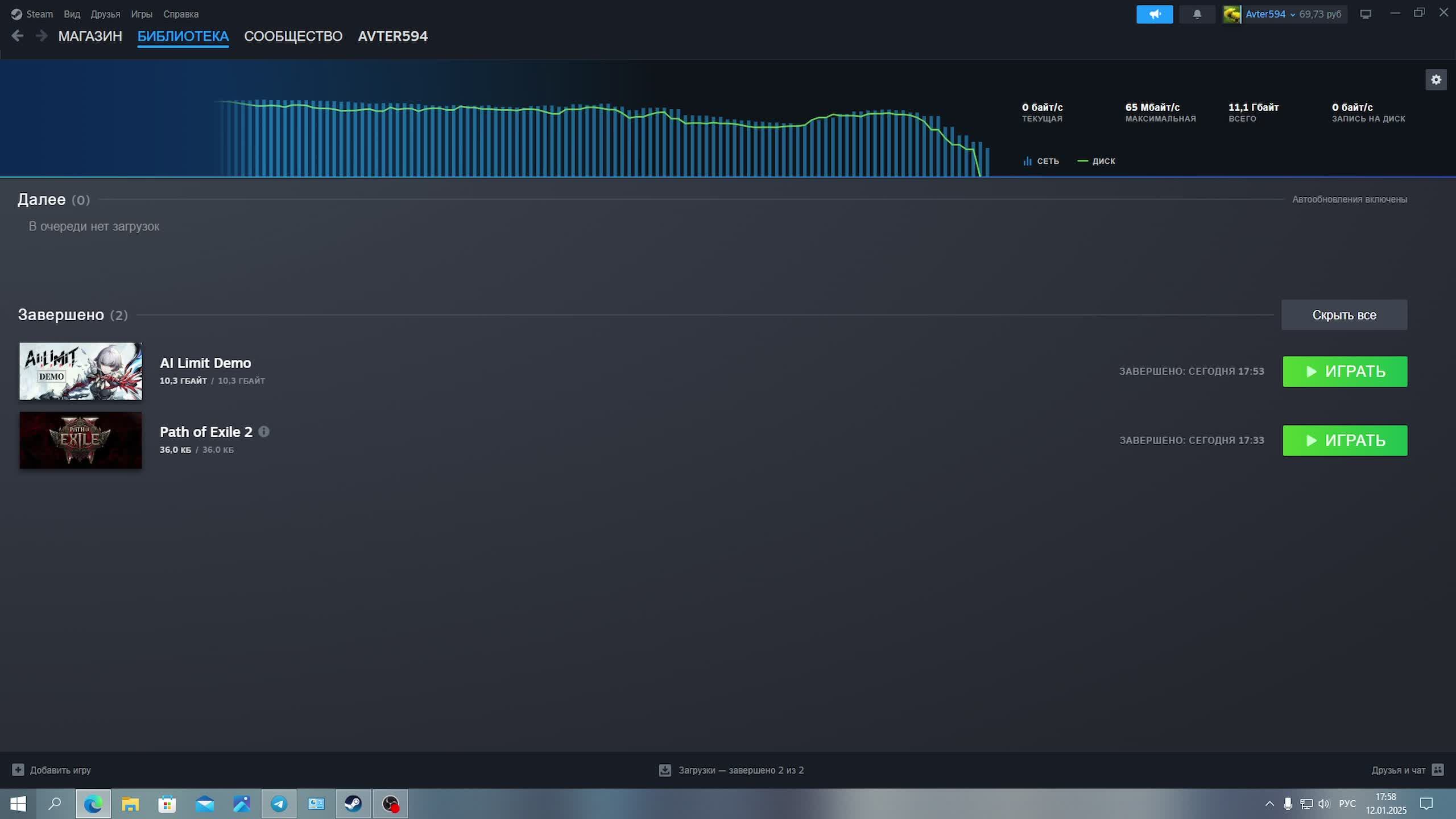Open the СООБЩЕСТВО tab
The height and width of the screenshot is (819, 1456).
coord(293,36)
